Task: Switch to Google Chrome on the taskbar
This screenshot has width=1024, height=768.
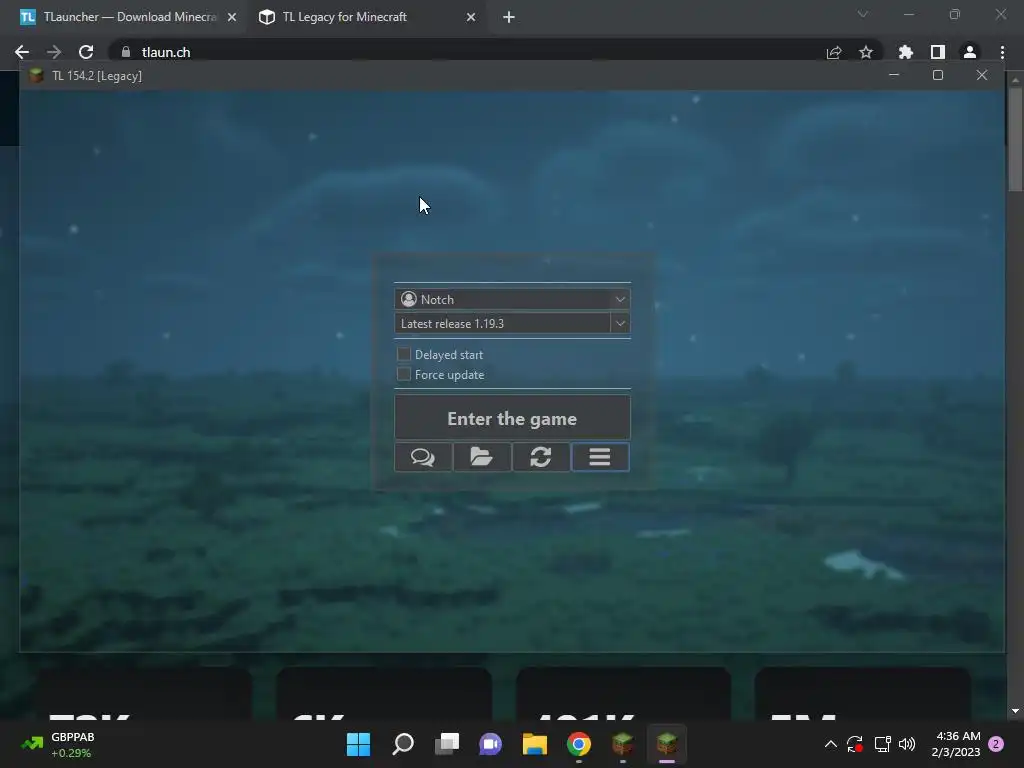Action: click(579, 744)
